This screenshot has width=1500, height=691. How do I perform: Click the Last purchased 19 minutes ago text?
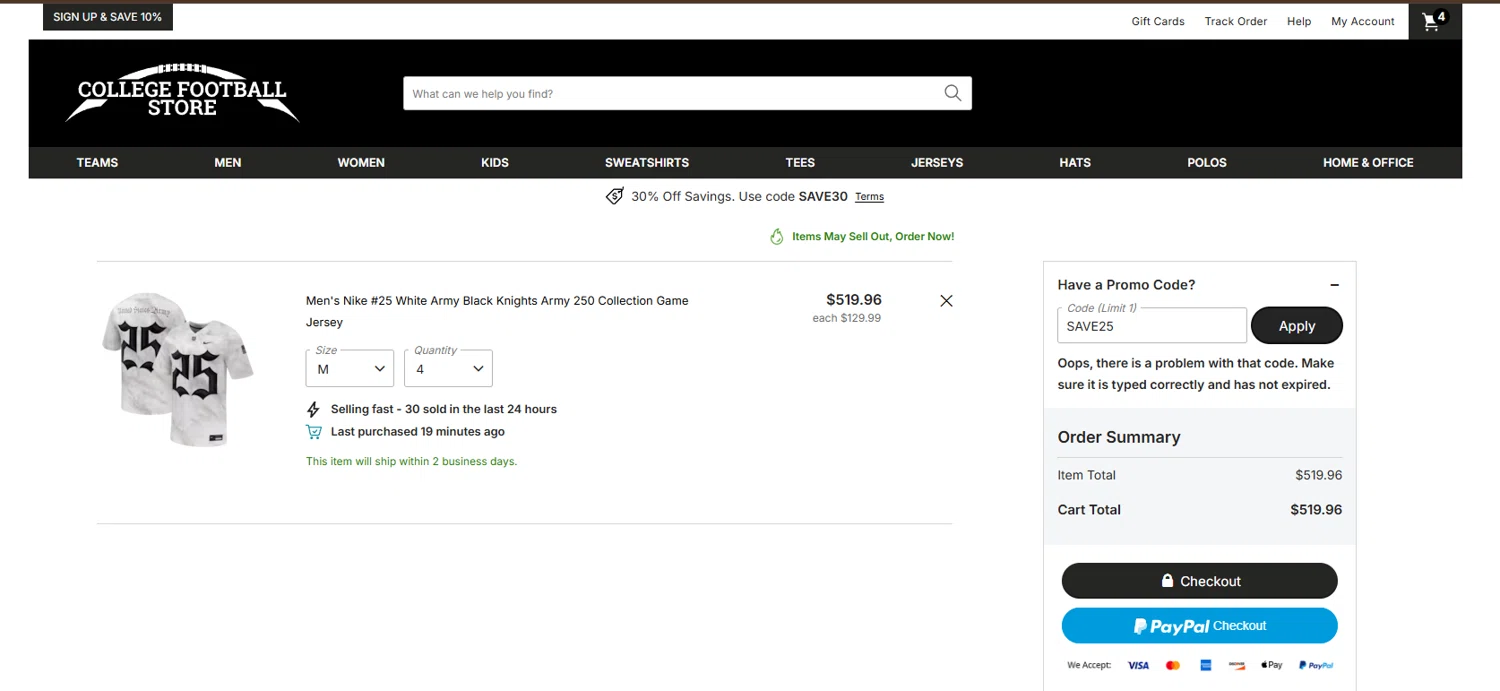[418, 432]
